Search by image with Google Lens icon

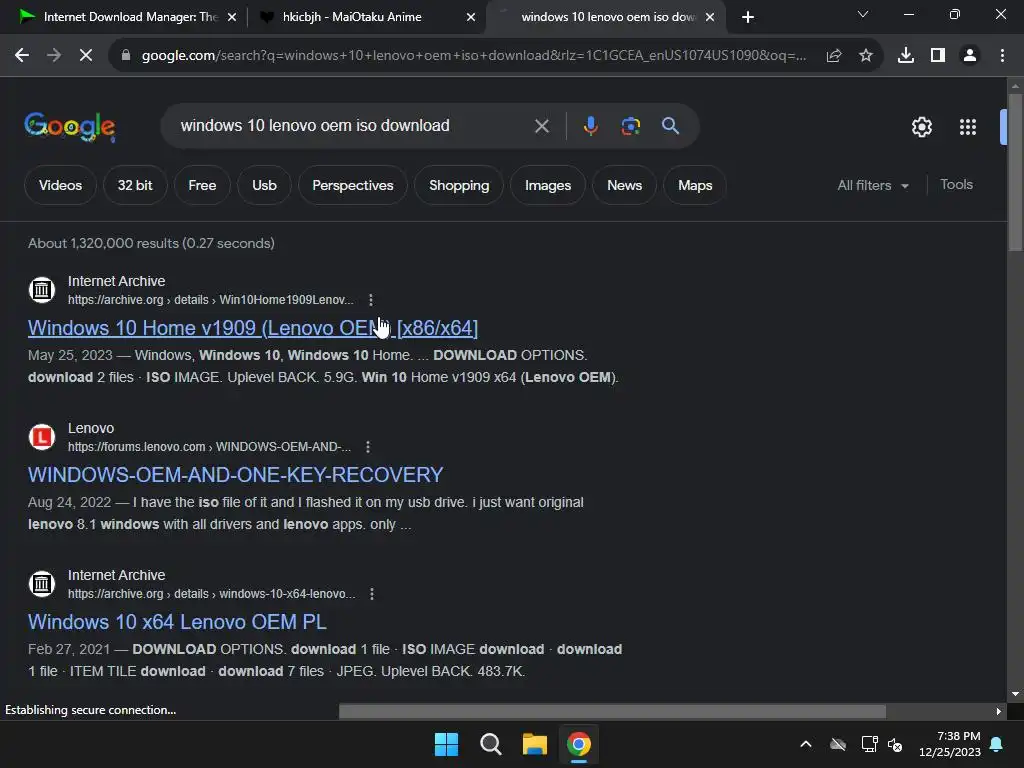[x=631, y=125]
